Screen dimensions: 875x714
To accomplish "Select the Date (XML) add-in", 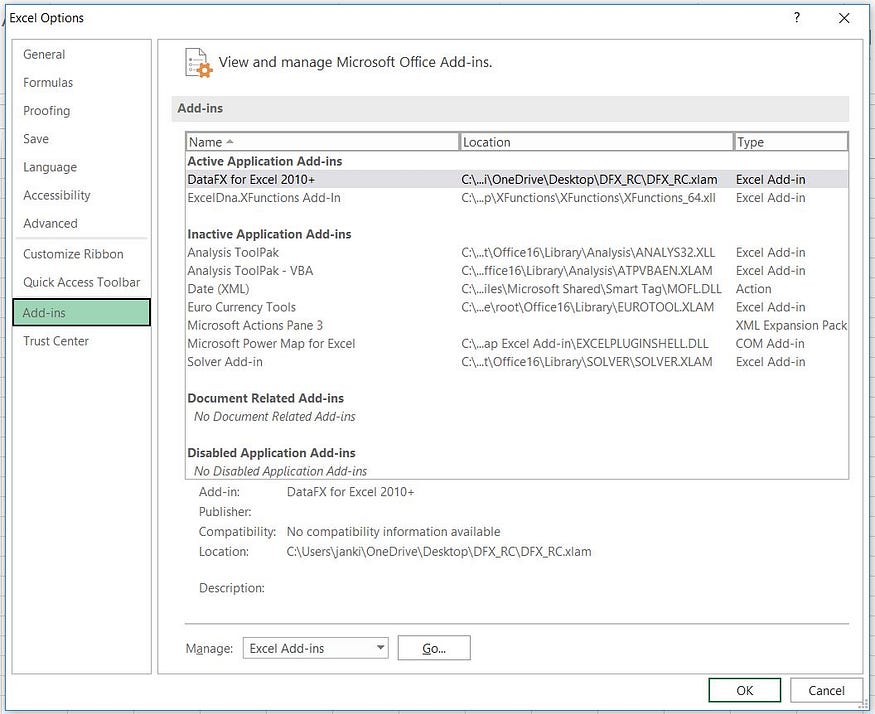I will 517,289.
